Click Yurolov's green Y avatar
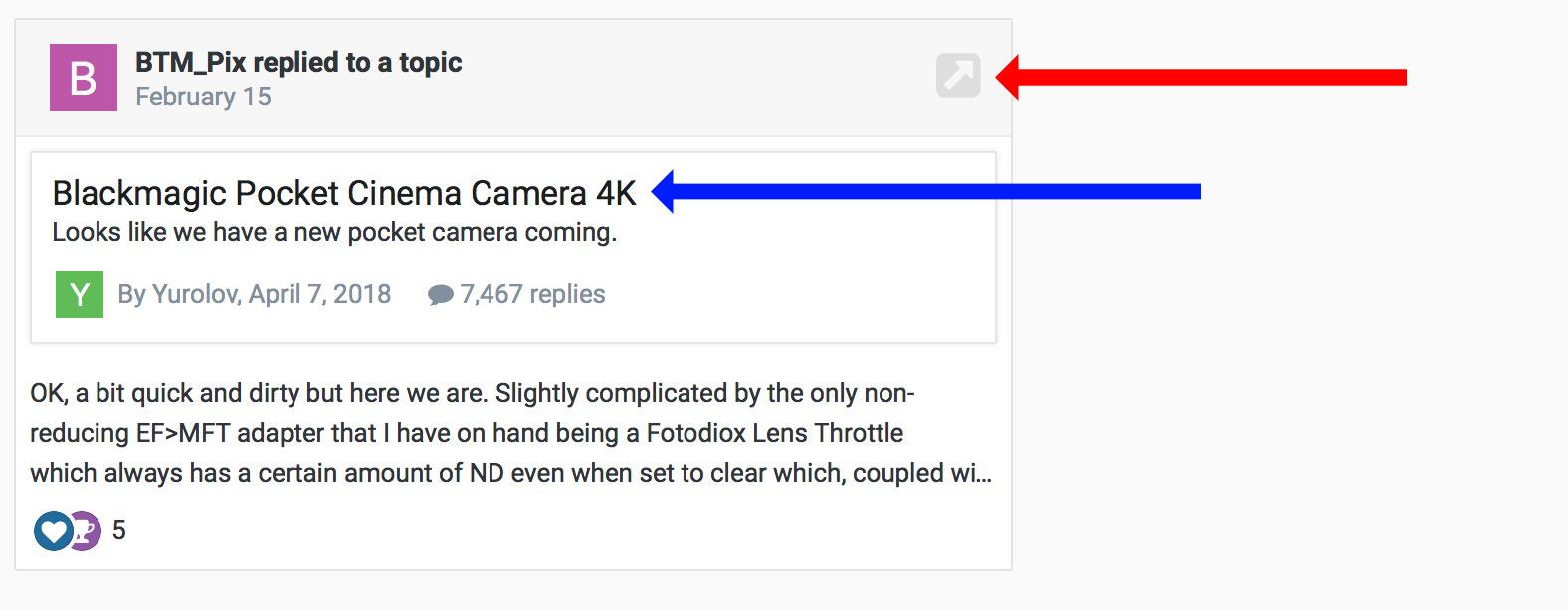The width and height of the screenshot is (1568, 609). [x=80, y=295]
